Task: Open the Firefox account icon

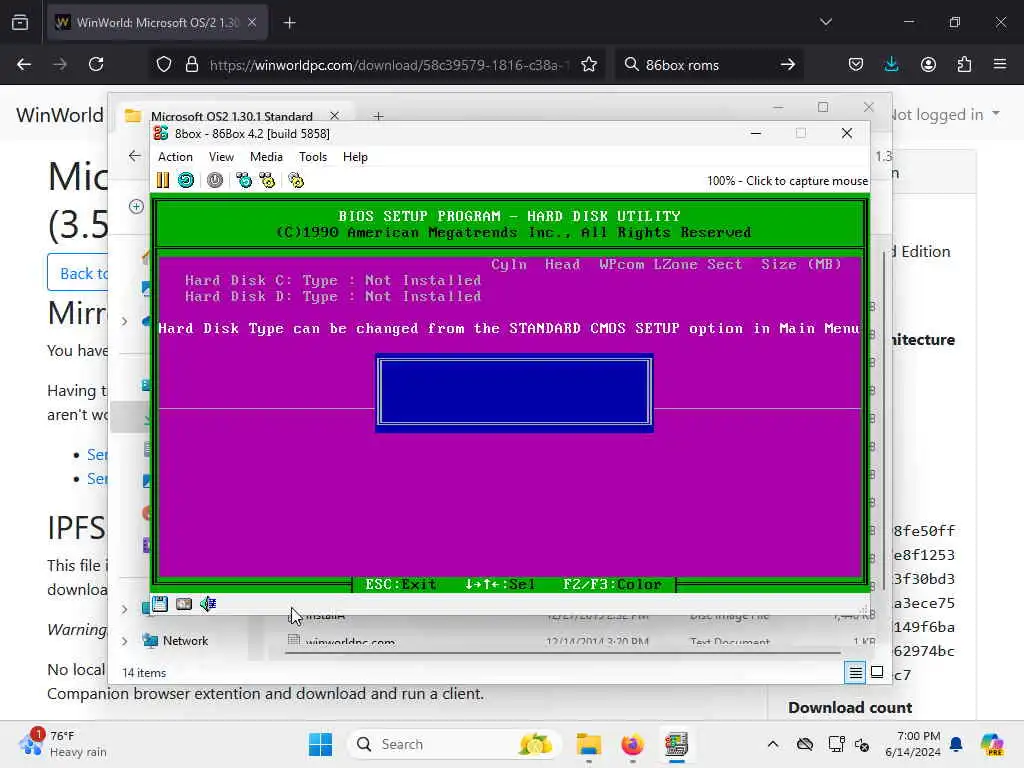Action: (928, 64)
